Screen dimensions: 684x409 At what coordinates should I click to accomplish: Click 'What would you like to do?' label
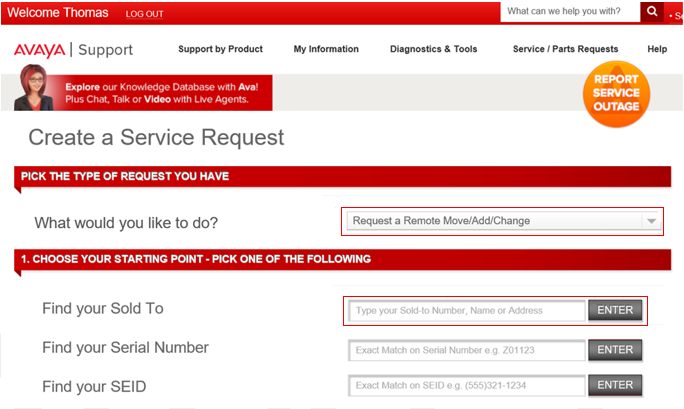coord(126,223)
